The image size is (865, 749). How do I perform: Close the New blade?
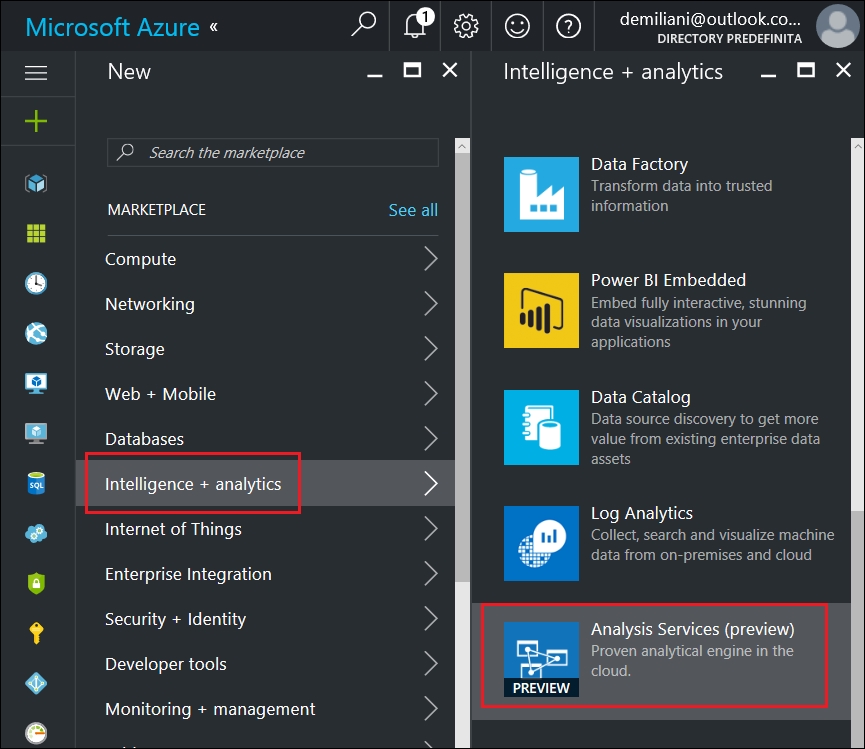pos(450,70)
